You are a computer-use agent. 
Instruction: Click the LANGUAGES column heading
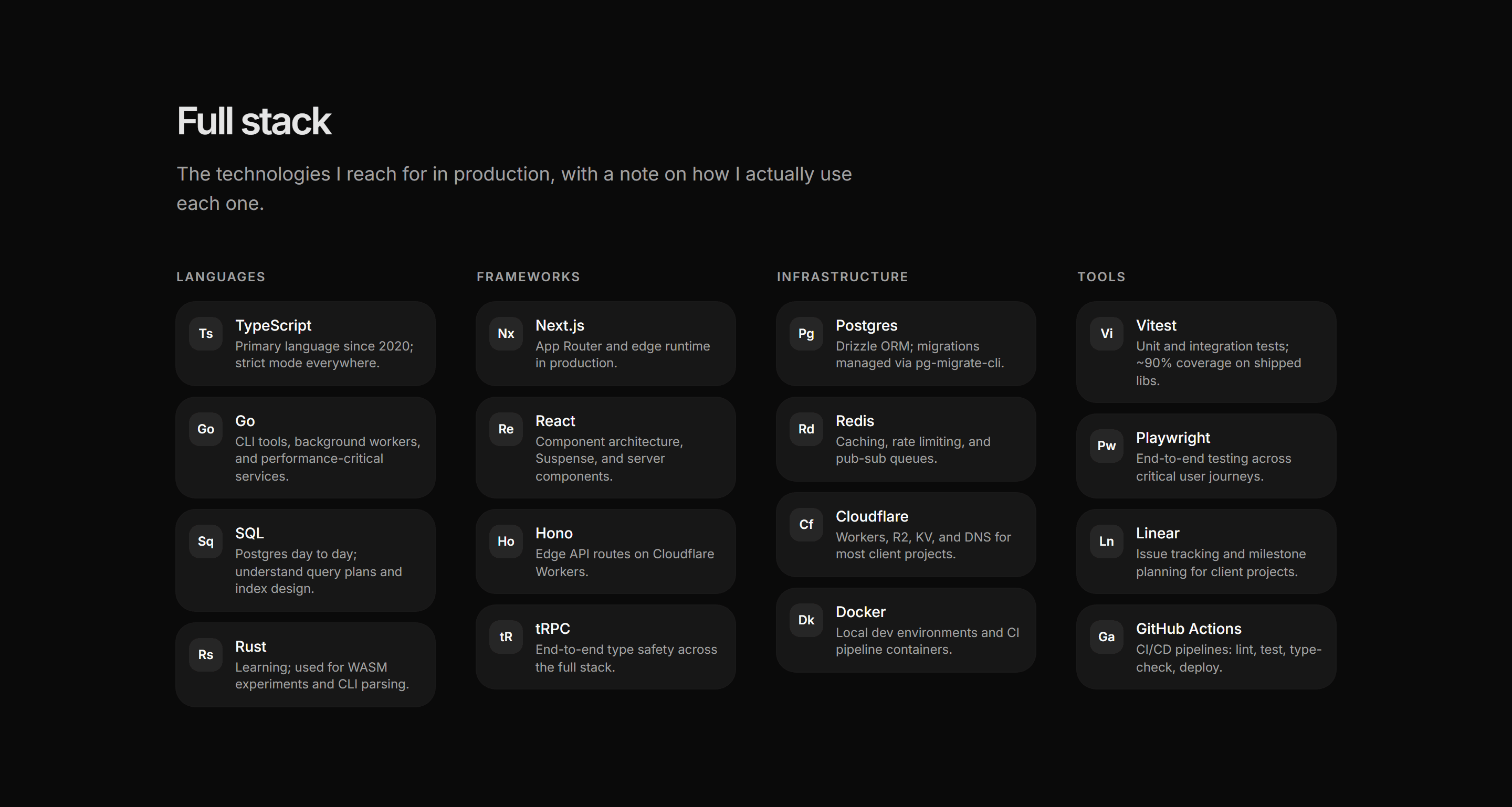(x=220, y=277)
